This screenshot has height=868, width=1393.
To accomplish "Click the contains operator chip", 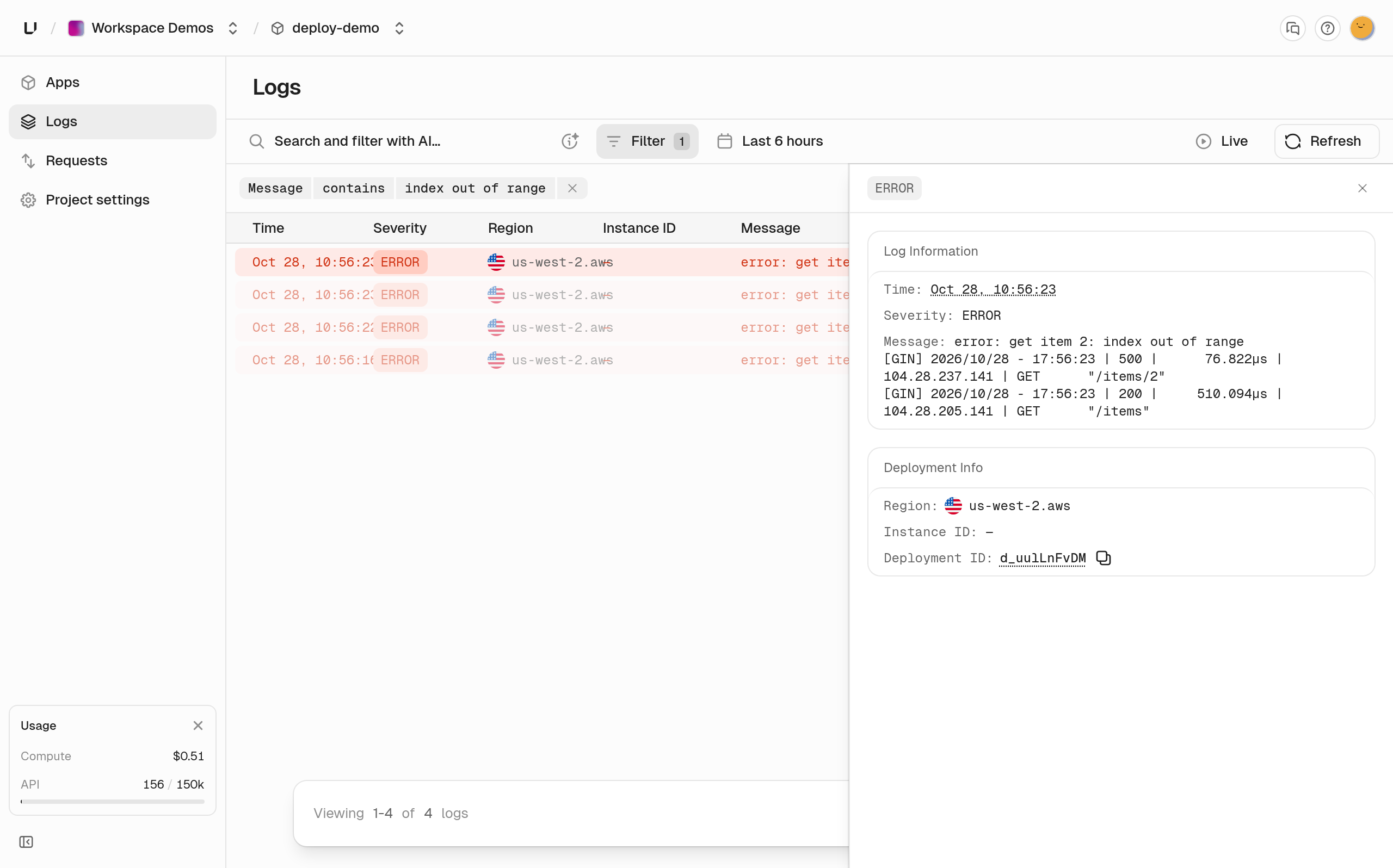I will 354,188.
